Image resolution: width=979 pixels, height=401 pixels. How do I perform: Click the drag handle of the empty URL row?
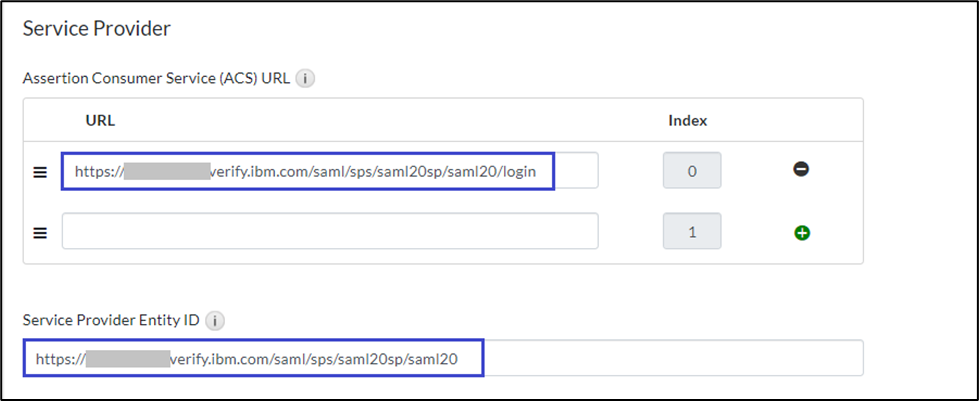pyautogui.click(x=40, y=233)
